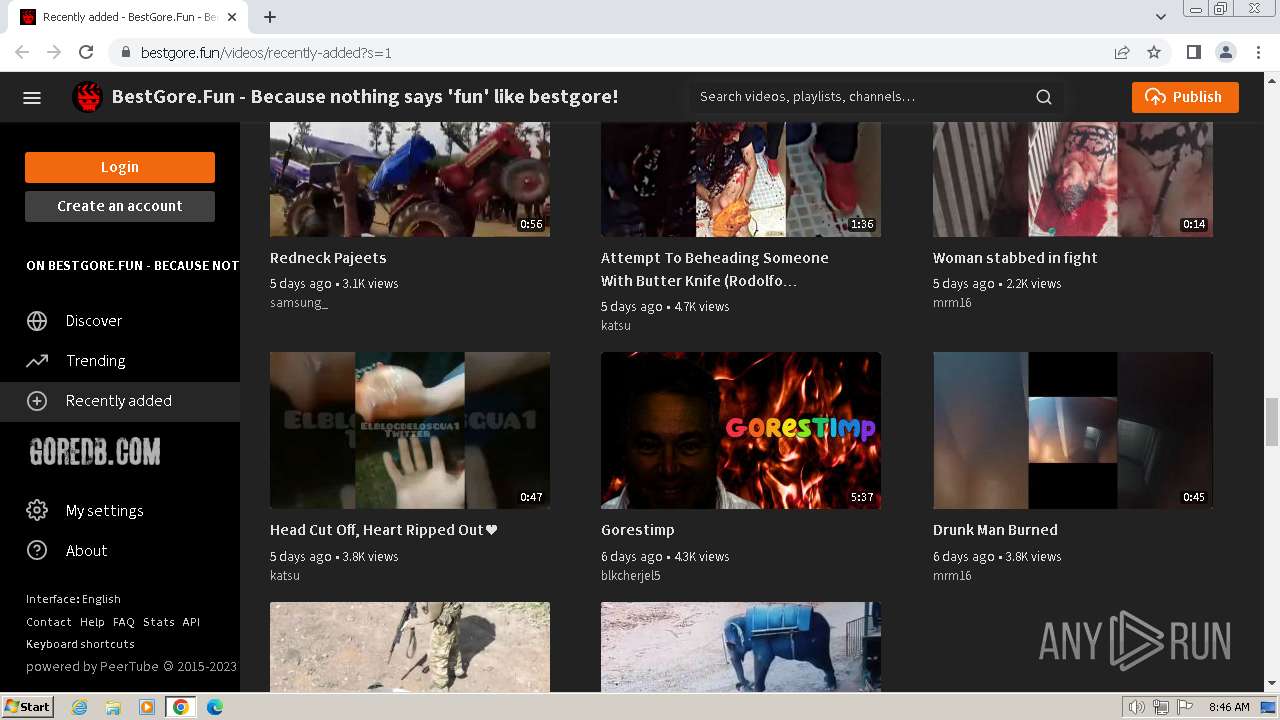Screen dimensions: 1280x720
Task: Open the Stats link
Action: [x=159, y=622]
